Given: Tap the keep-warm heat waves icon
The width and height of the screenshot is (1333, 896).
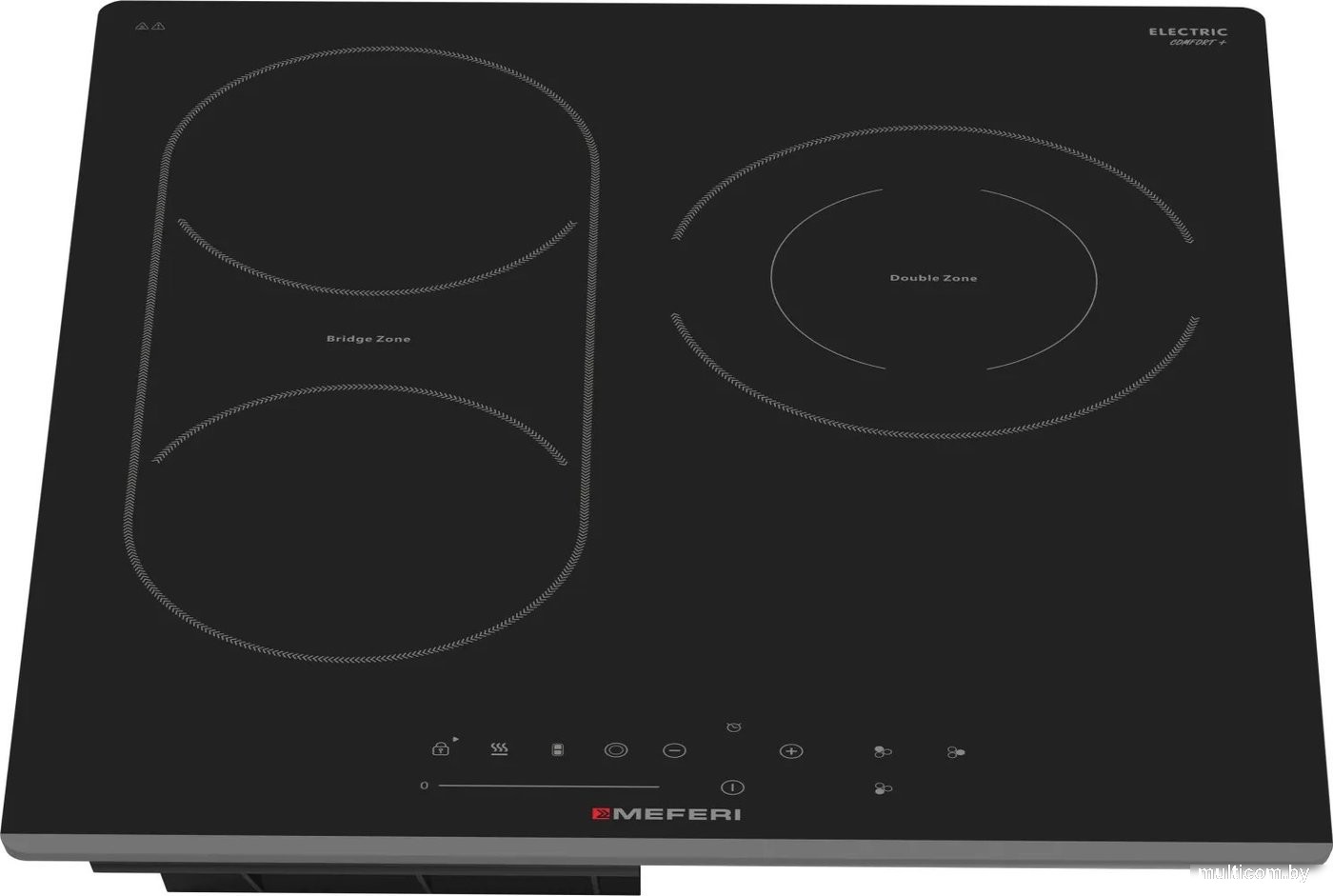Looking at the screenshot, I should [x=499, y=749].
